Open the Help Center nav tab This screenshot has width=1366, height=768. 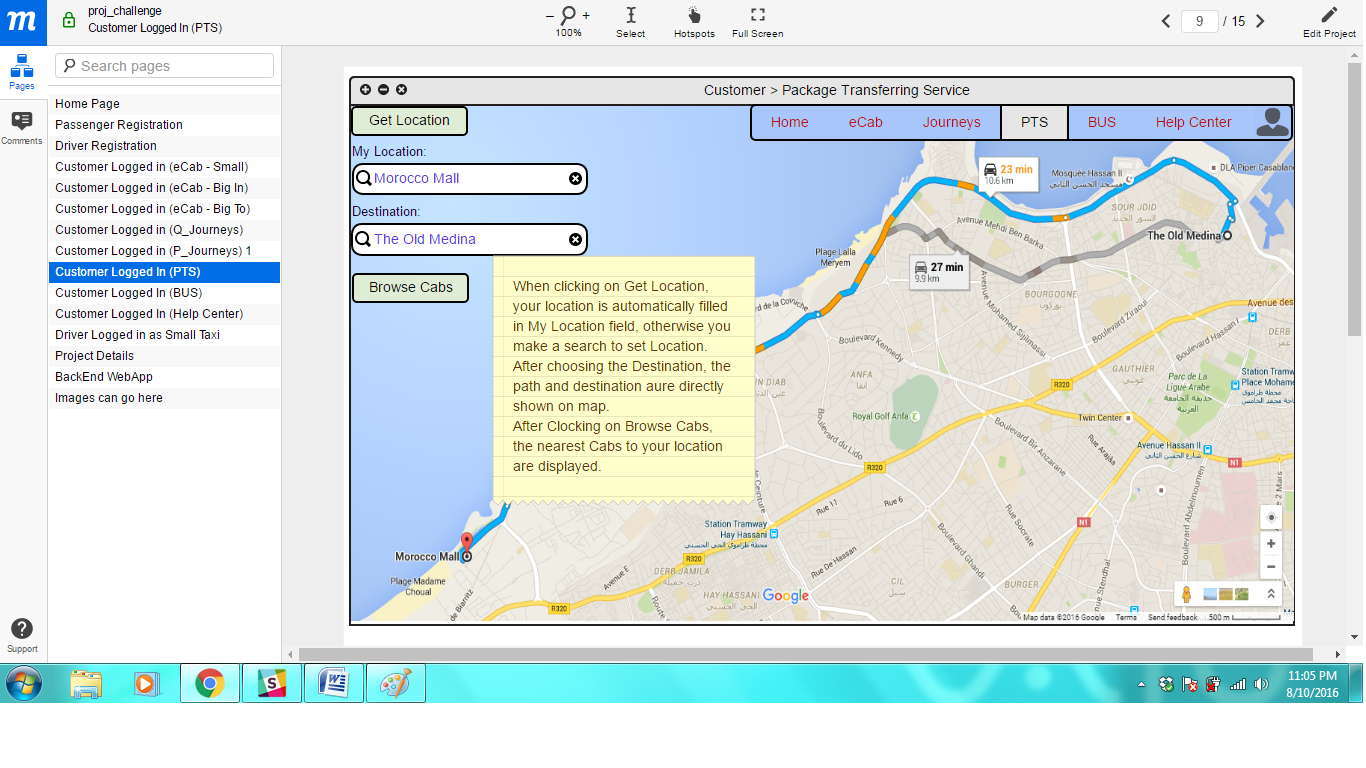pyautogui.click(x=1194, y=123)
